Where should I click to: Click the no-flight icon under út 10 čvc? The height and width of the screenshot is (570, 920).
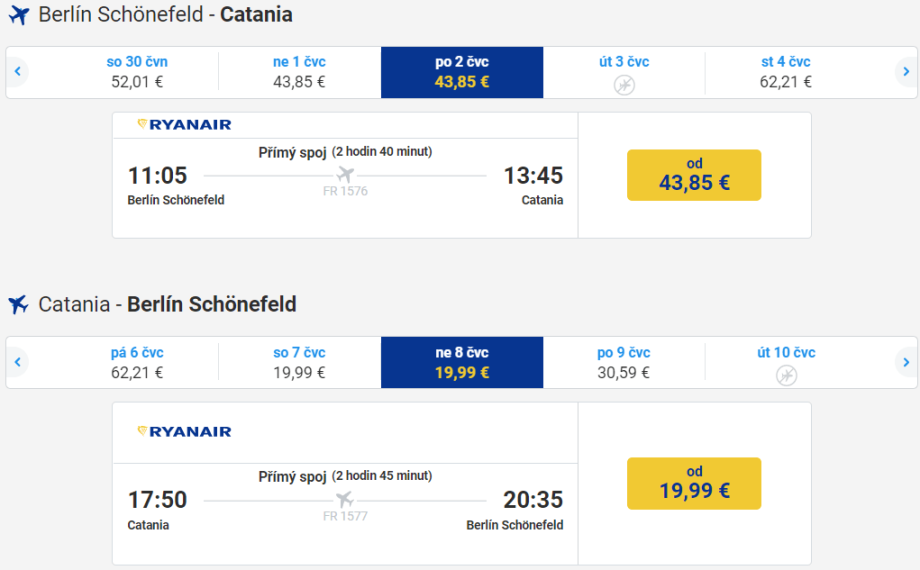pyautogui.click(x=786, y=375)
